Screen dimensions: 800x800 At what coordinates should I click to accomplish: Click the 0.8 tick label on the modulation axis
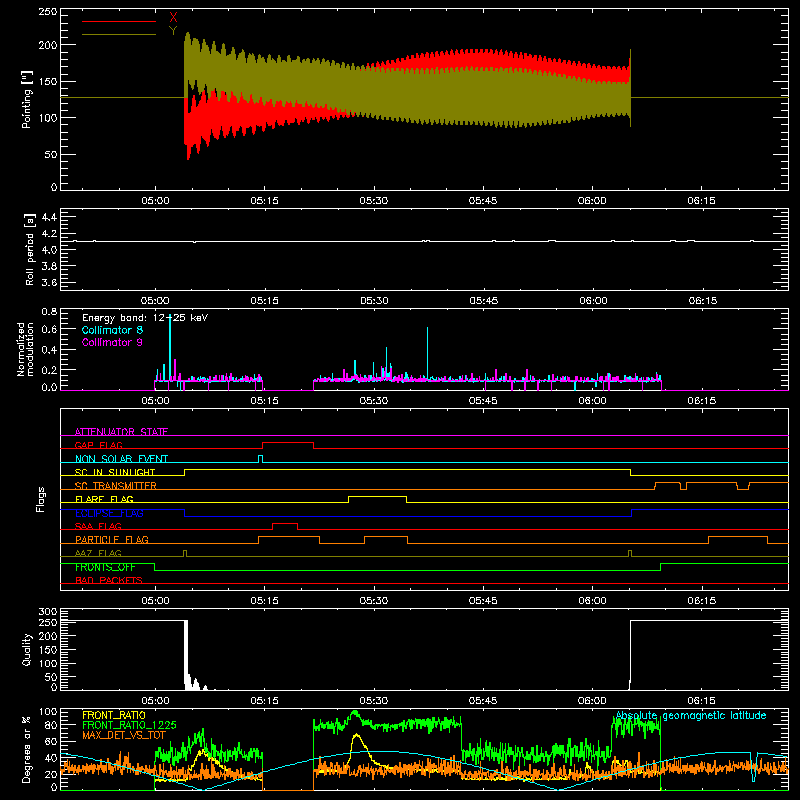pos(48,311)
